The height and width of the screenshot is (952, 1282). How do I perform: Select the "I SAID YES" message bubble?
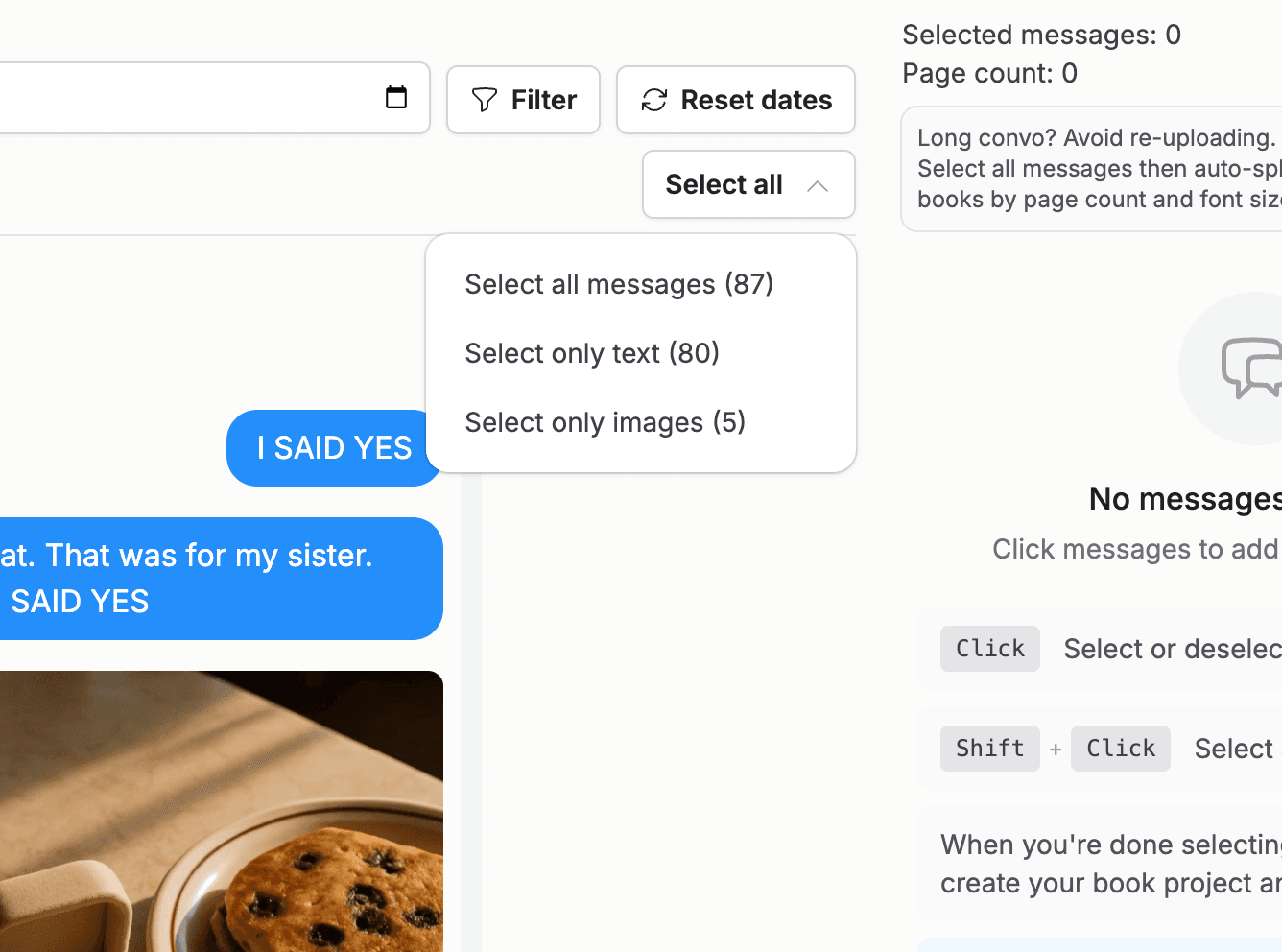(x=334, y=448)
